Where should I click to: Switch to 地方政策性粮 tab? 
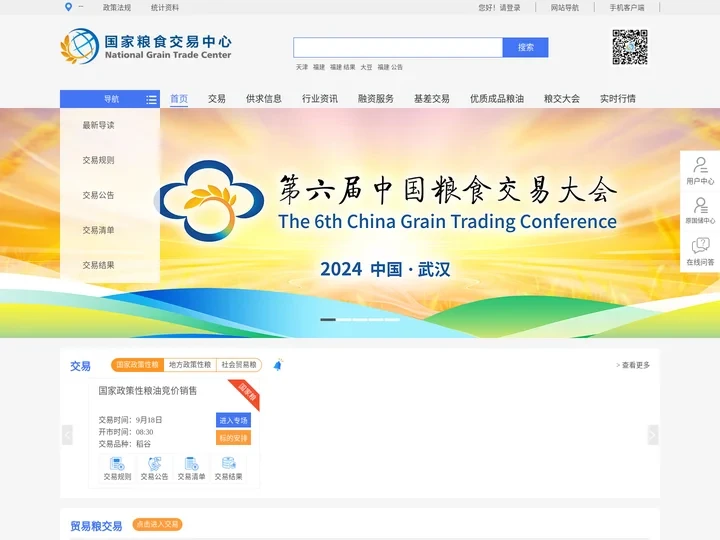[190, 365]
